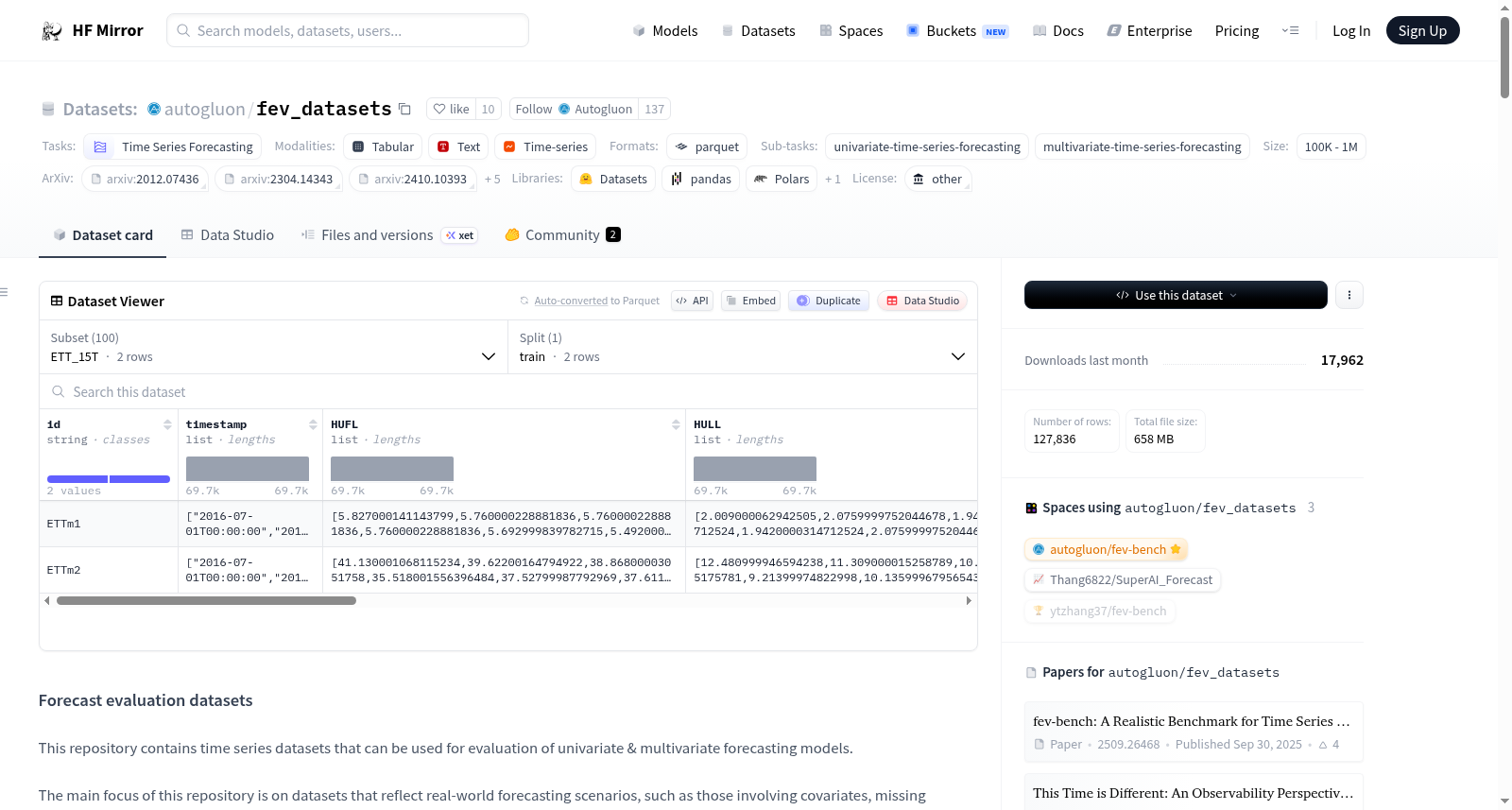Click the upvote triangle on fev-bench paper
Viewport: 1512px width, 810px height.
(x=1323, y=745)
